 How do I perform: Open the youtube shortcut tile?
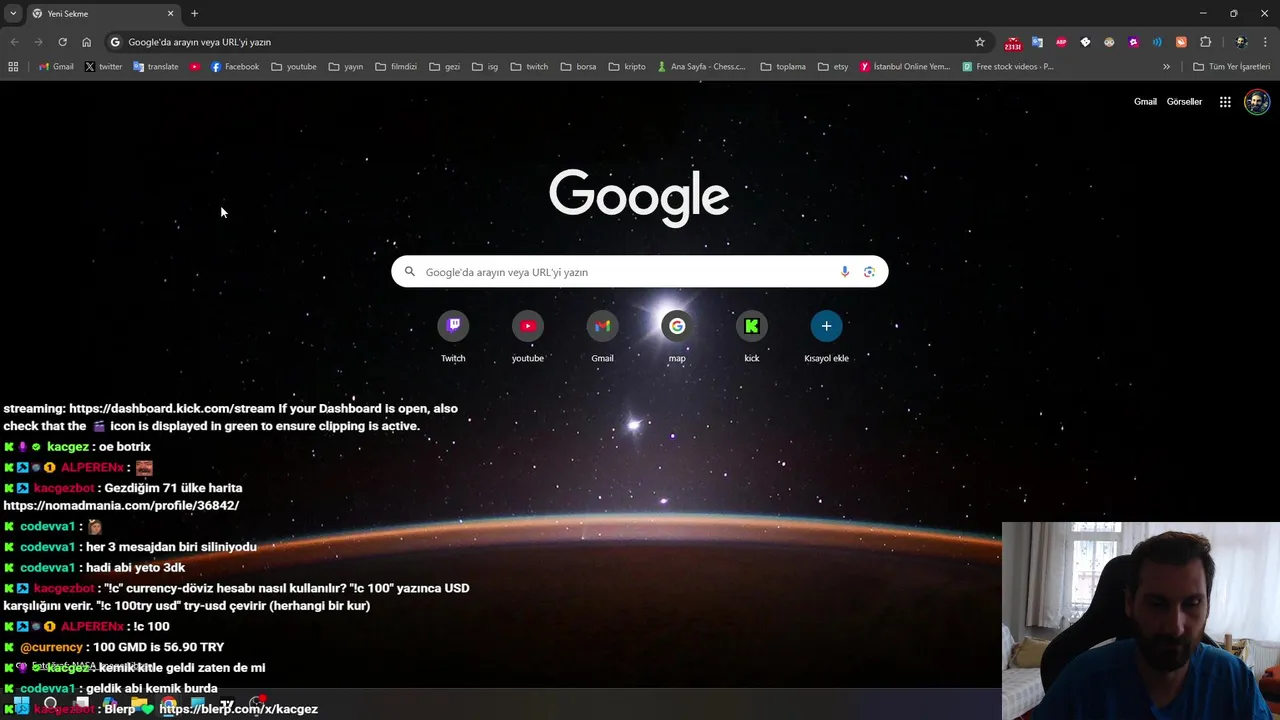coord(528,337)
